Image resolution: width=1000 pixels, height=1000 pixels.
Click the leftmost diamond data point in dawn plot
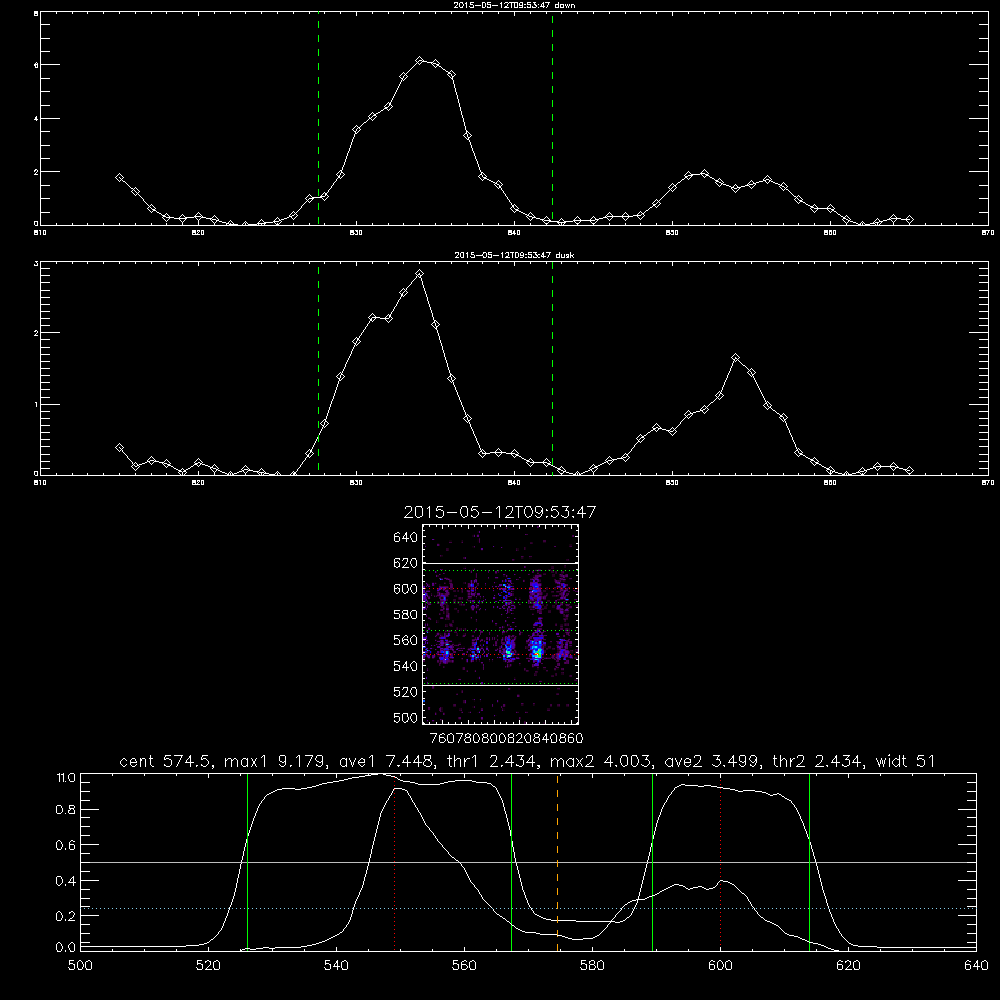[119, 177]
